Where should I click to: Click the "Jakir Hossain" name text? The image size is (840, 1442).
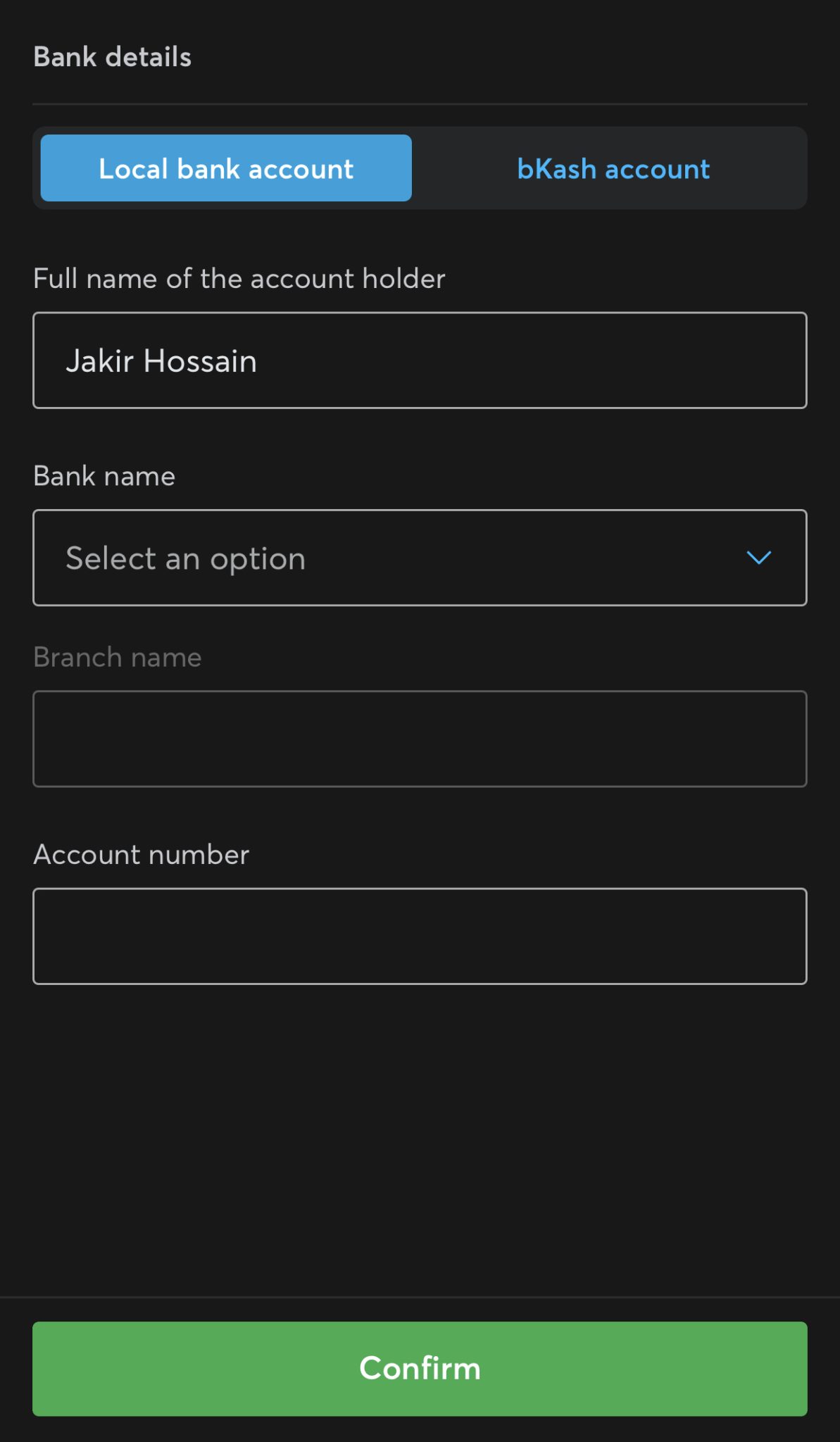click(161, 361)
